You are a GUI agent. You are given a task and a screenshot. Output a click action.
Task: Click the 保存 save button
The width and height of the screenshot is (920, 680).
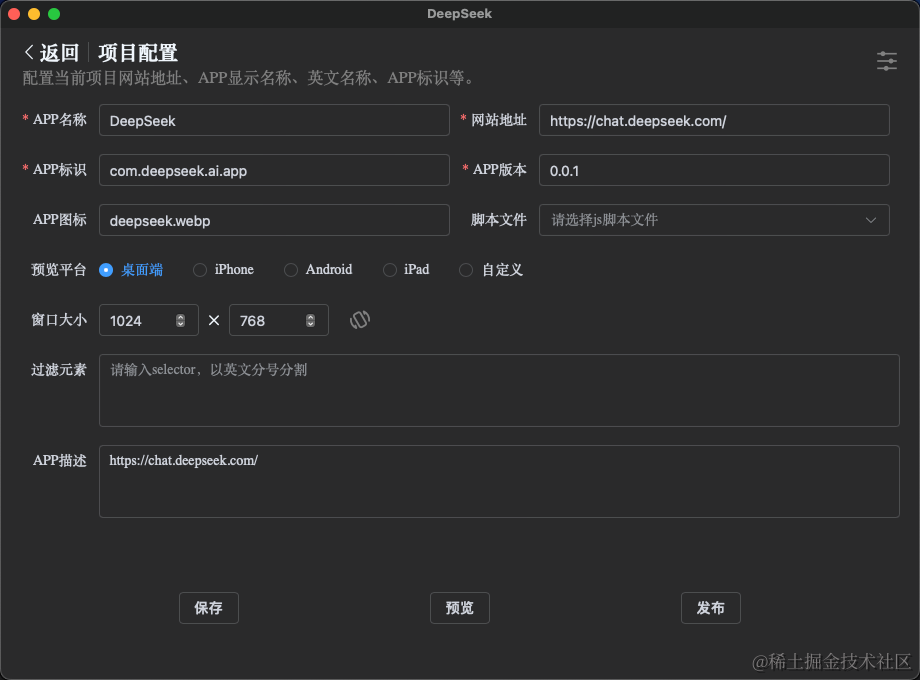(209, 608)
